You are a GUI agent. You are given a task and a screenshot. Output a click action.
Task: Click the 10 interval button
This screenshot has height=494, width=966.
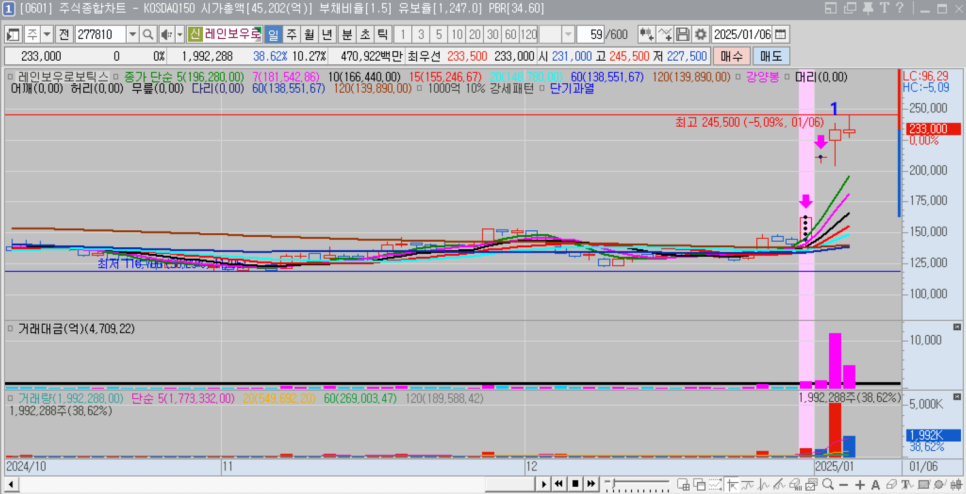(457, 34)
